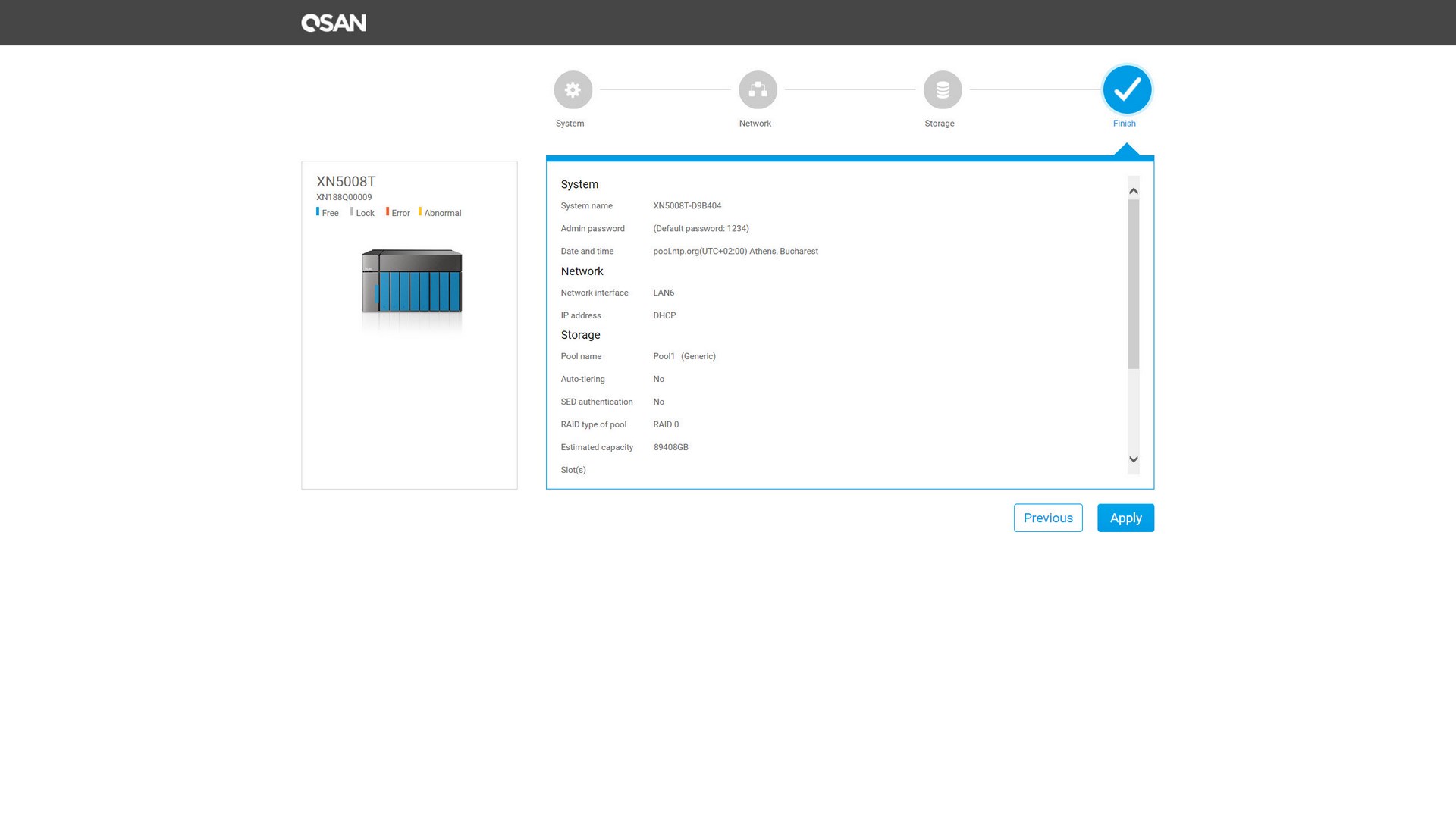Click the IP address label
Viewport: 1456px width, 814px height.
[581, 315]
